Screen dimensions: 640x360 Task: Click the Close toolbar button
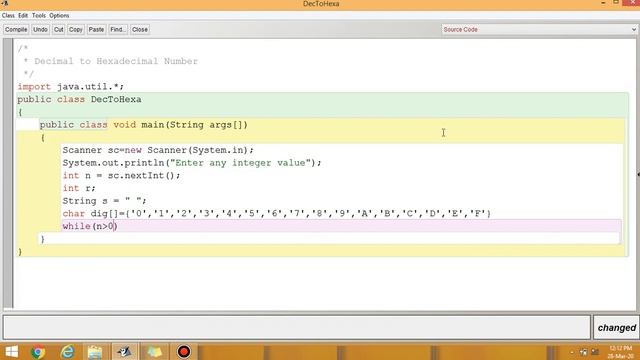tap(140, 29)
